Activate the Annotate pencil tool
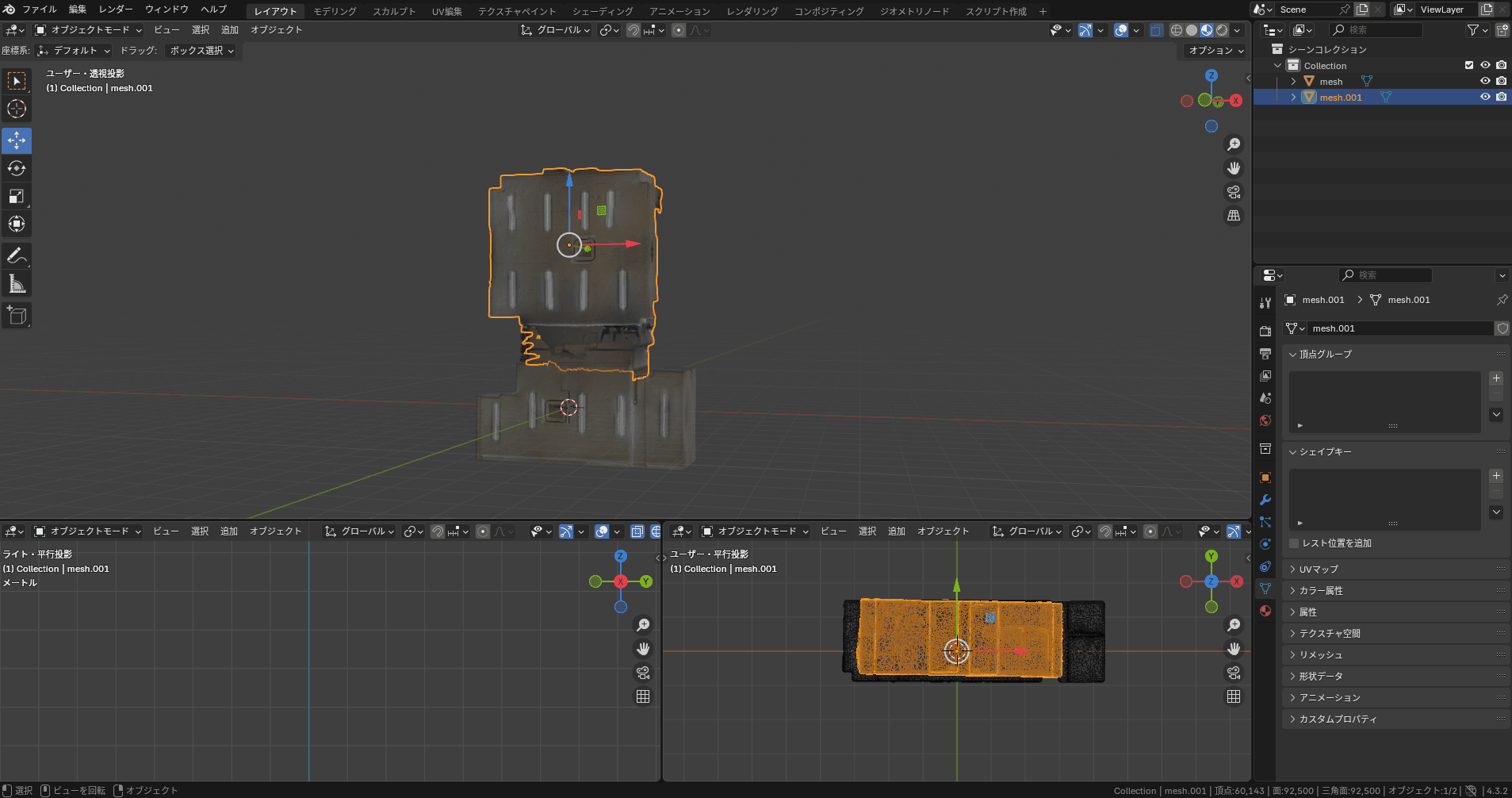The height and width of the screenshot is (798, 1512). click(17, 255)
